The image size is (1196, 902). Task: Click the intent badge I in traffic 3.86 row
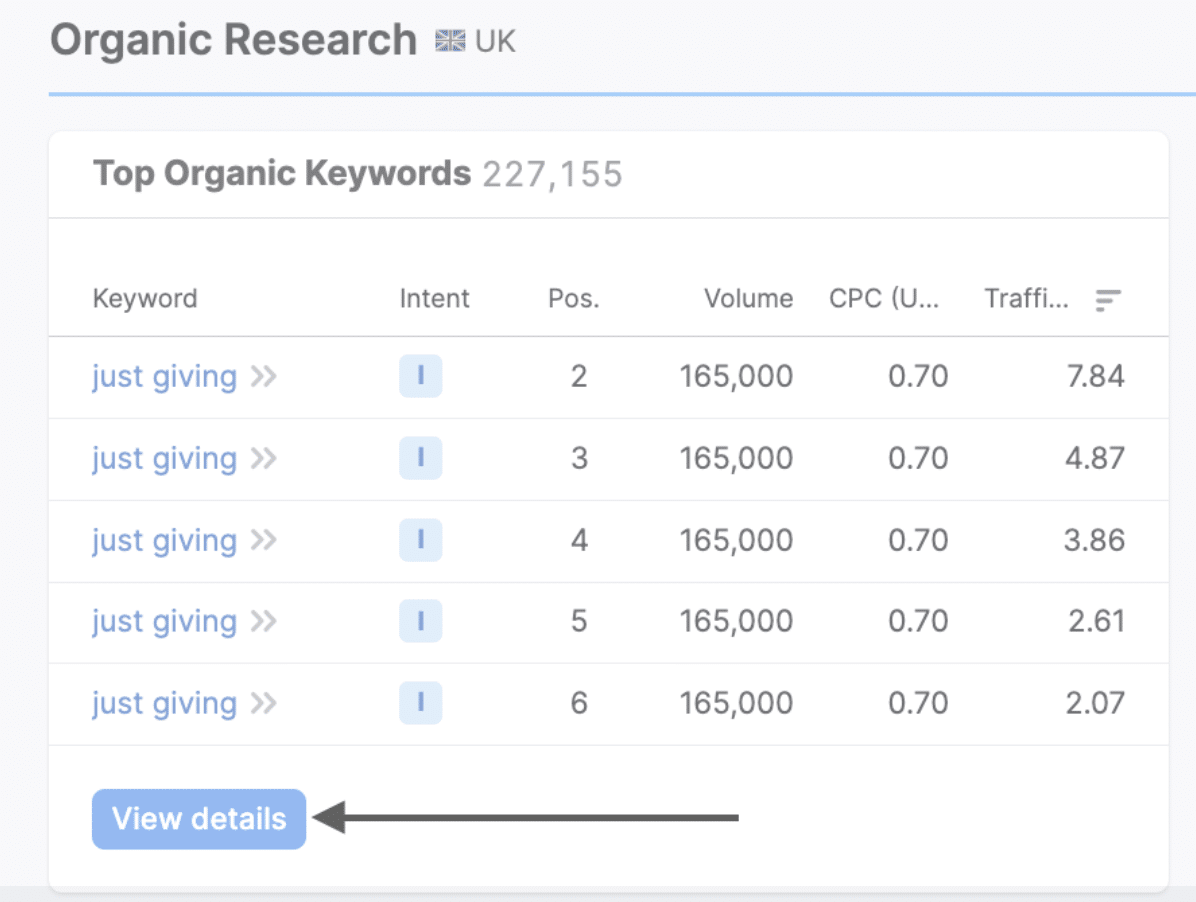point(420,540)
